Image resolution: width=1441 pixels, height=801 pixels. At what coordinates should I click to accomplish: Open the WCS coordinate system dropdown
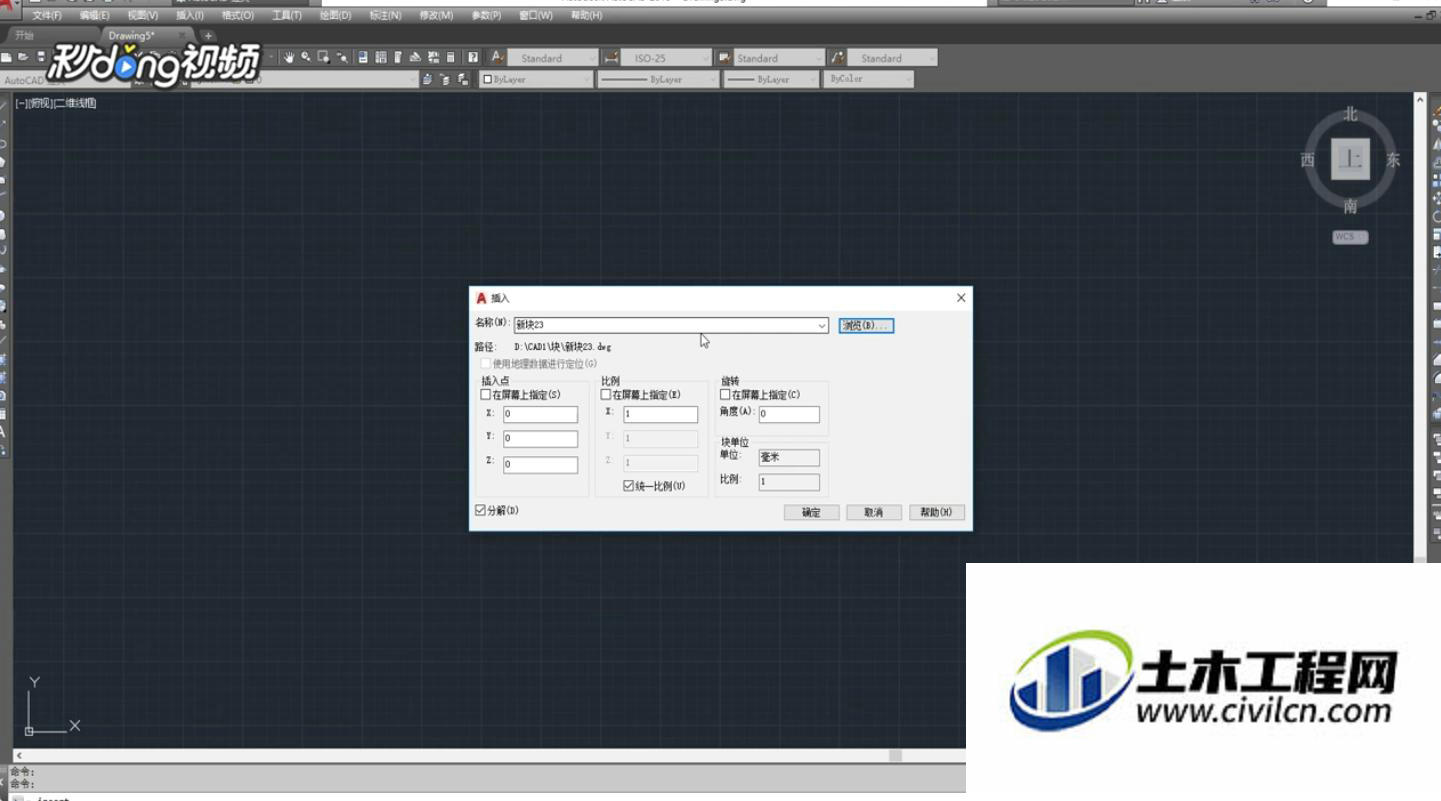click(1349, 237)
